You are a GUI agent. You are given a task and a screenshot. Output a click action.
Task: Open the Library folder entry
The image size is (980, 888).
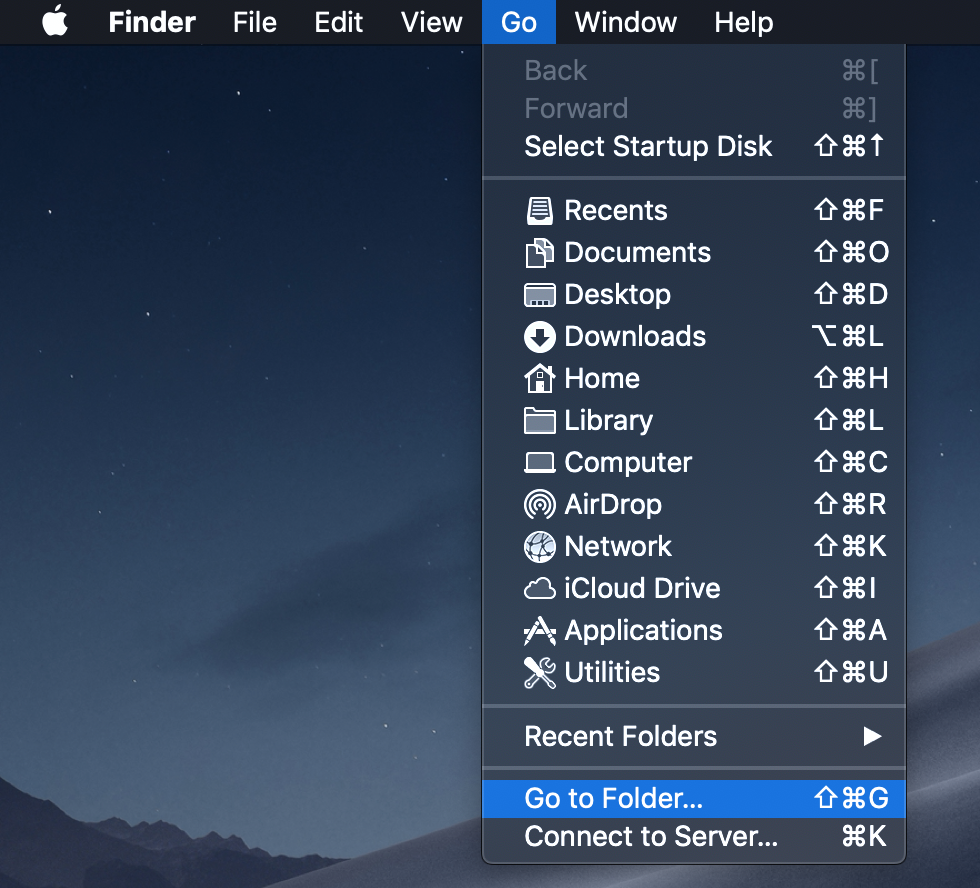pos(609,421)
